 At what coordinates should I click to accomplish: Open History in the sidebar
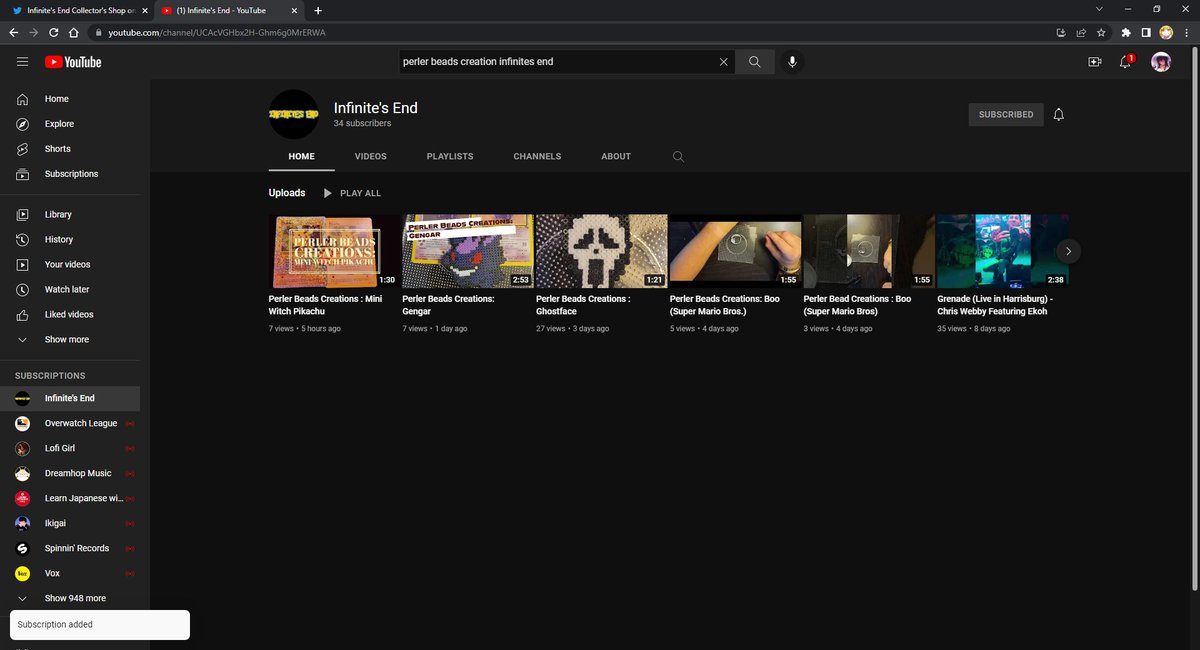point(70,240)
